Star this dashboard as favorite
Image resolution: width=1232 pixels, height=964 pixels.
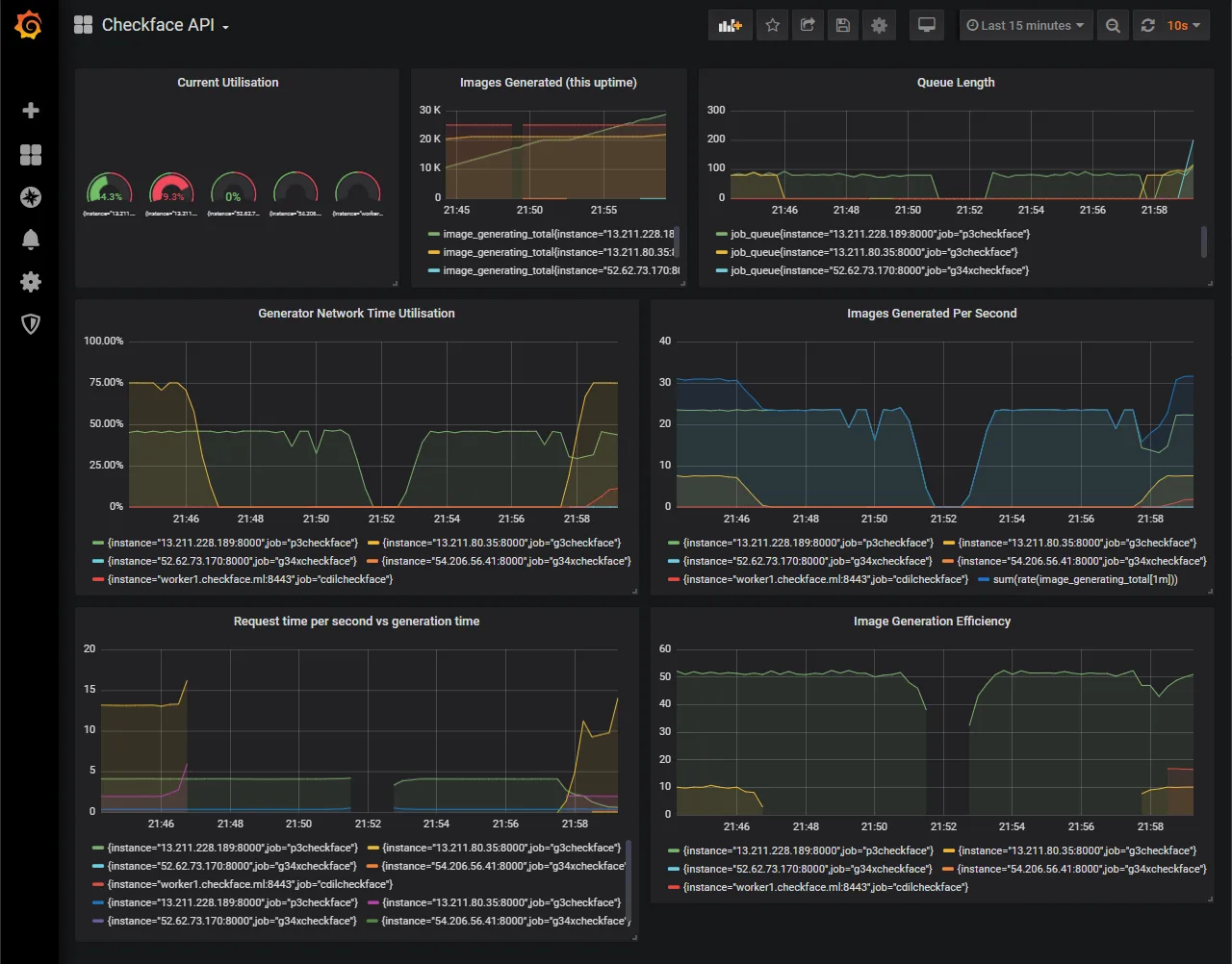772,26
